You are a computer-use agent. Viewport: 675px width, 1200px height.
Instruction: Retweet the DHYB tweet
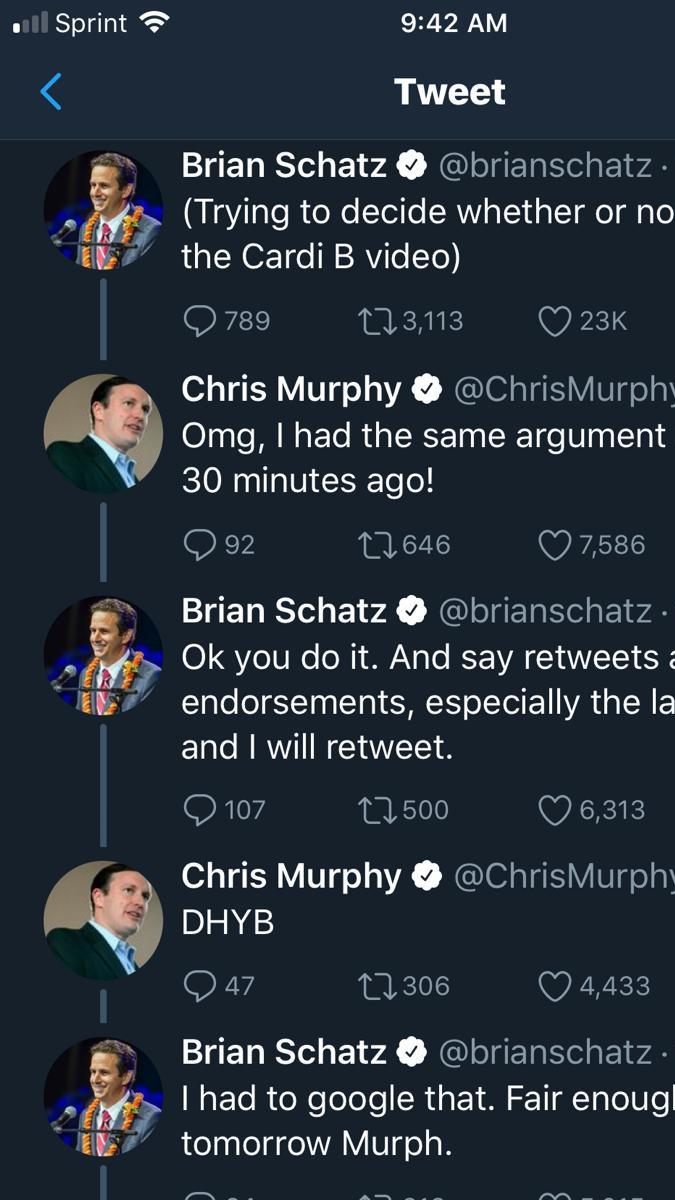coord(376,985)
